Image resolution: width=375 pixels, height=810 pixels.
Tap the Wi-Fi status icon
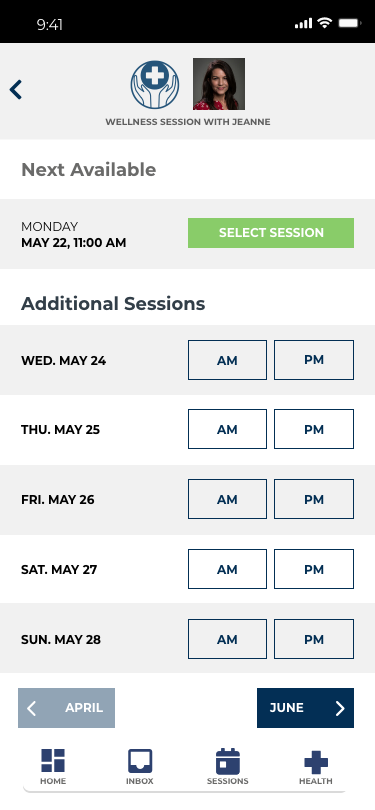coord(324,23)
